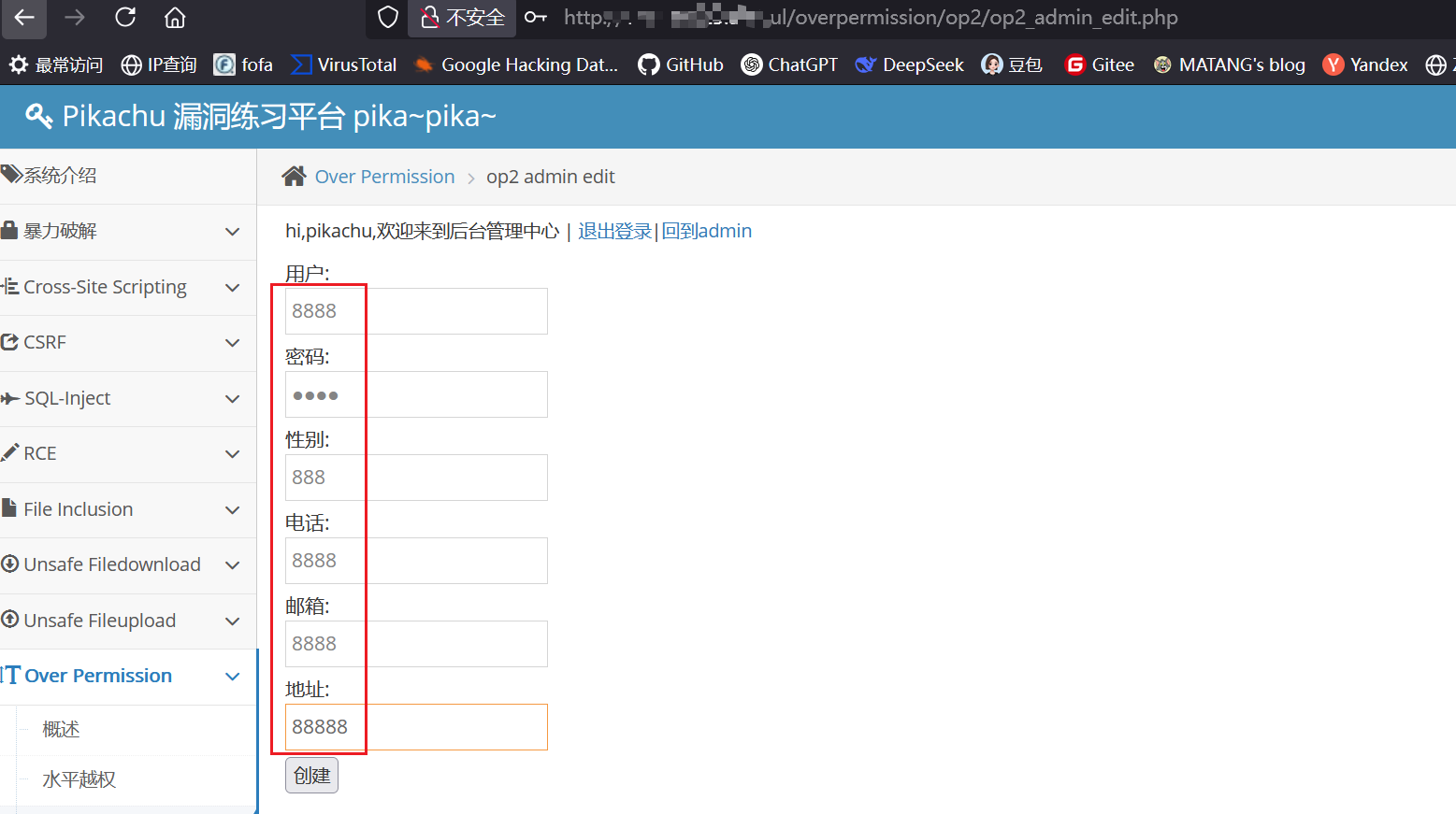The width and height of the screenshot is (1456, 814).
Task: Open the Yandex bookmark
Action: [1365, 64]
